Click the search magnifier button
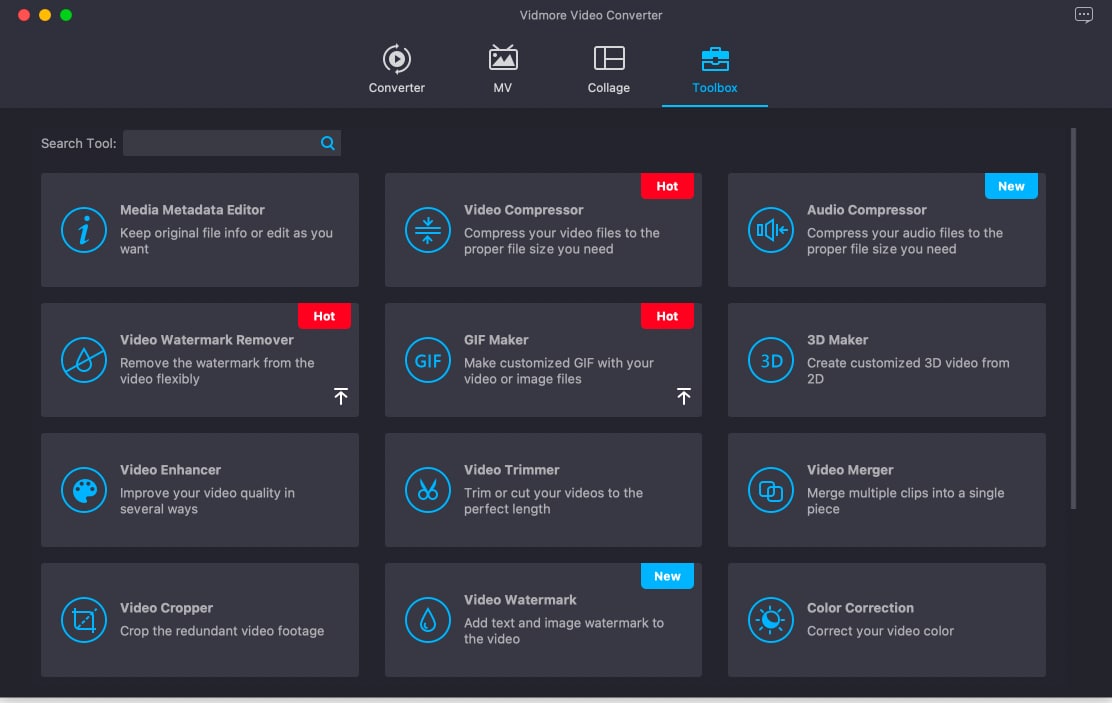 (328, 143)
